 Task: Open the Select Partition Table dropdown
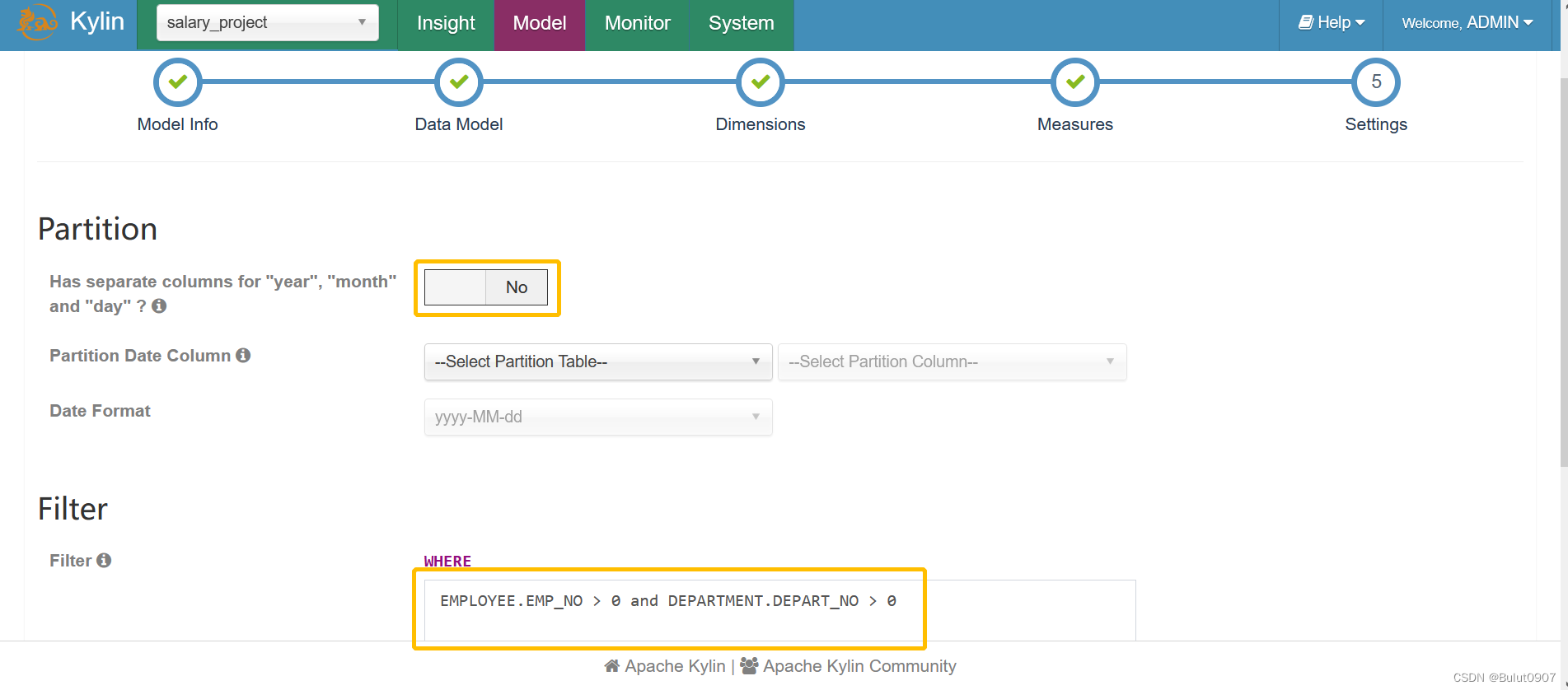coord(598,361)
